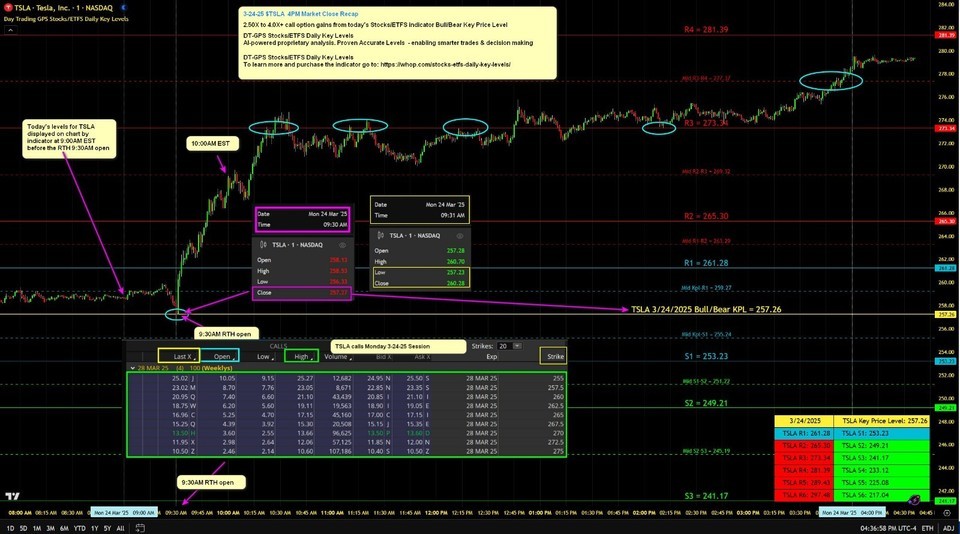Click the TSLA Tesla, Inc. symbol title

point(63,8)
